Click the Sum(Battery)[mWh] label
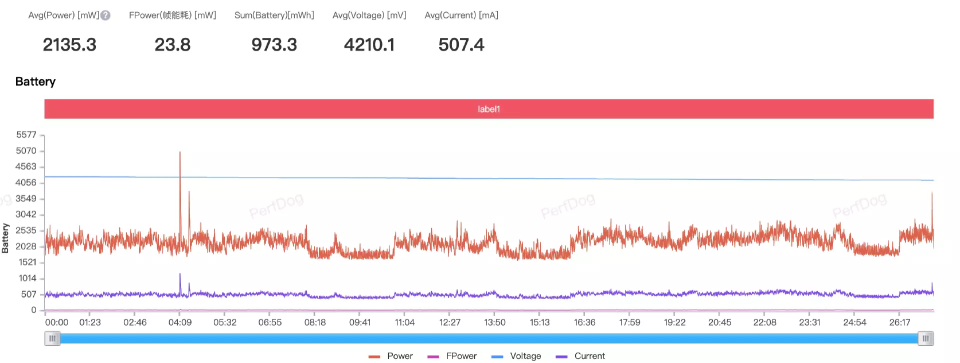Image resolution: width=960 pixels, height=363 pixels. pyautogui.click(x=274, y=16)
